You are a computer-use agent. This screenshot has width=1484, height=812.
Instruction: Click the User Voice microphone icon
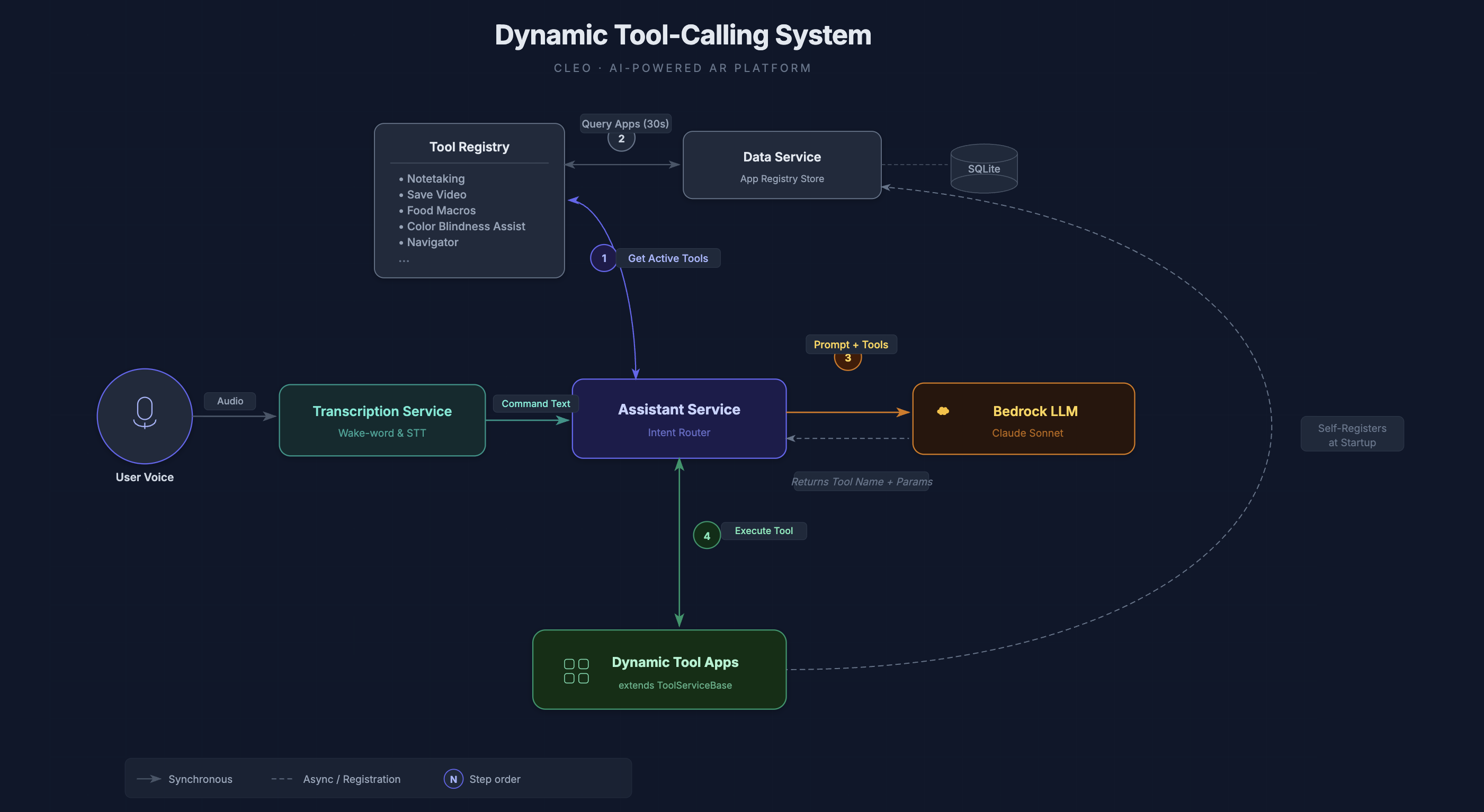[145, 413]
